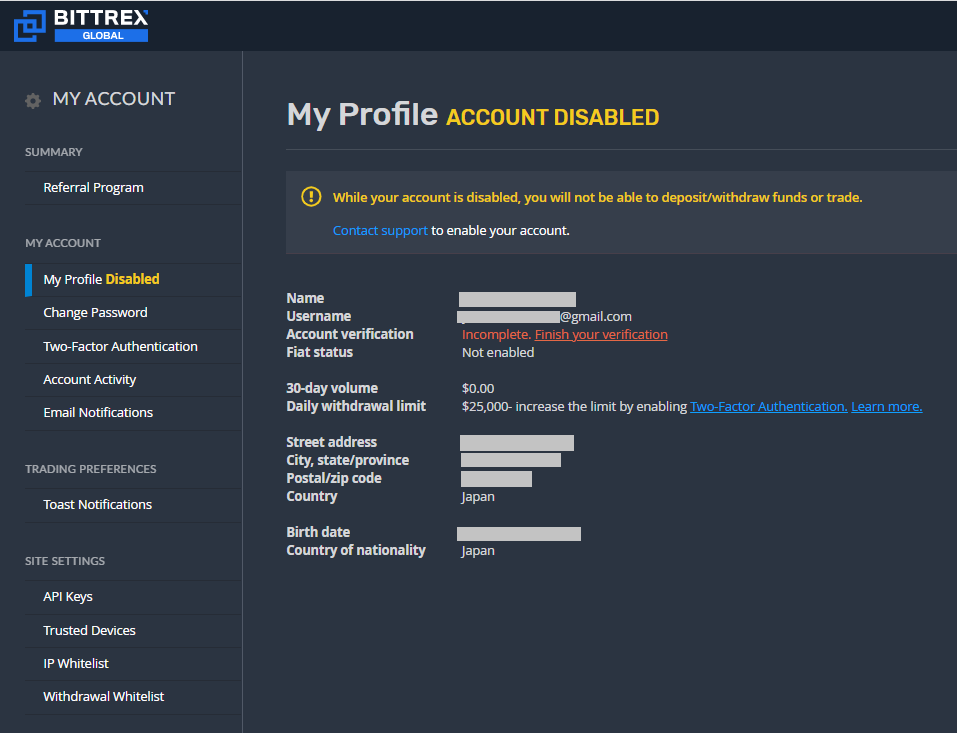Viewport: 957px width, 733px height.
Task: Go to IP Whitelist settings
Action: tap(76, 664)
